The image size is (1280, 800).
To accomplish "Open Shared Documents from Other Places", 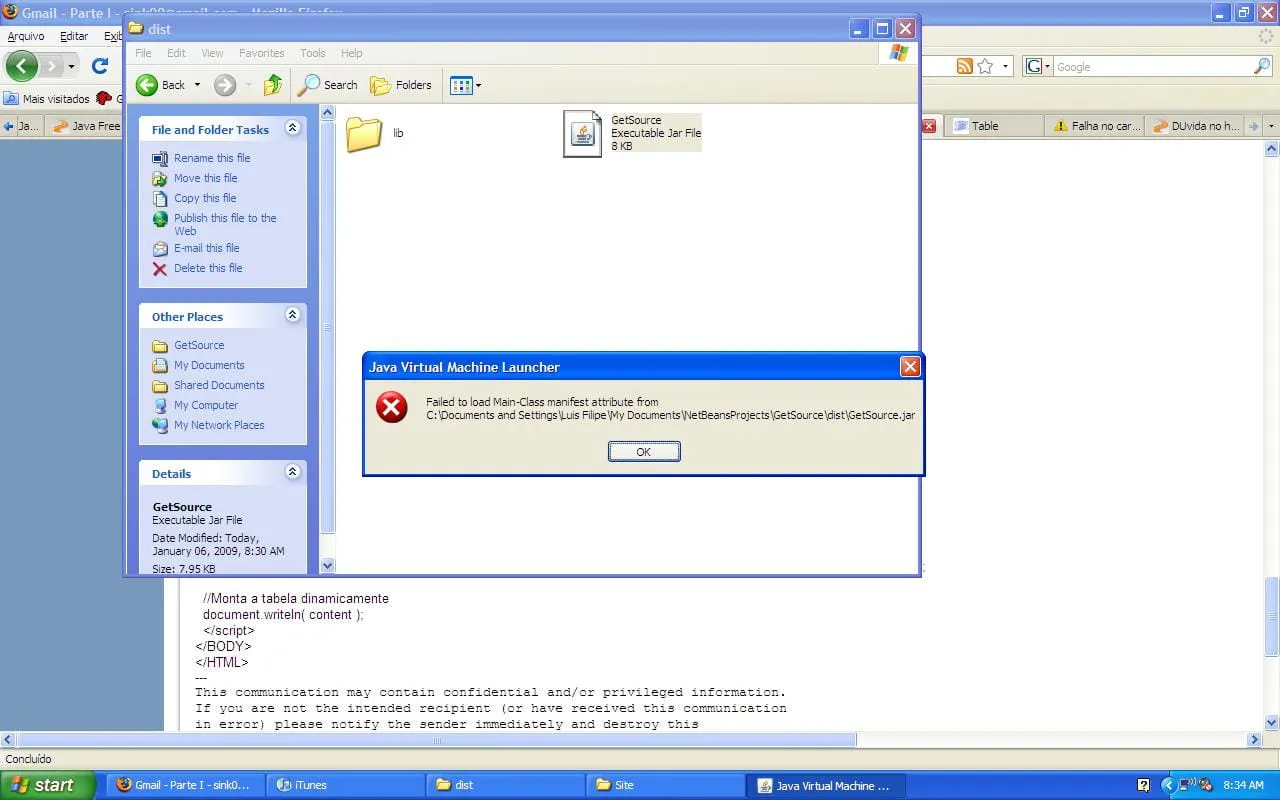I will click(x=219, y=385).
